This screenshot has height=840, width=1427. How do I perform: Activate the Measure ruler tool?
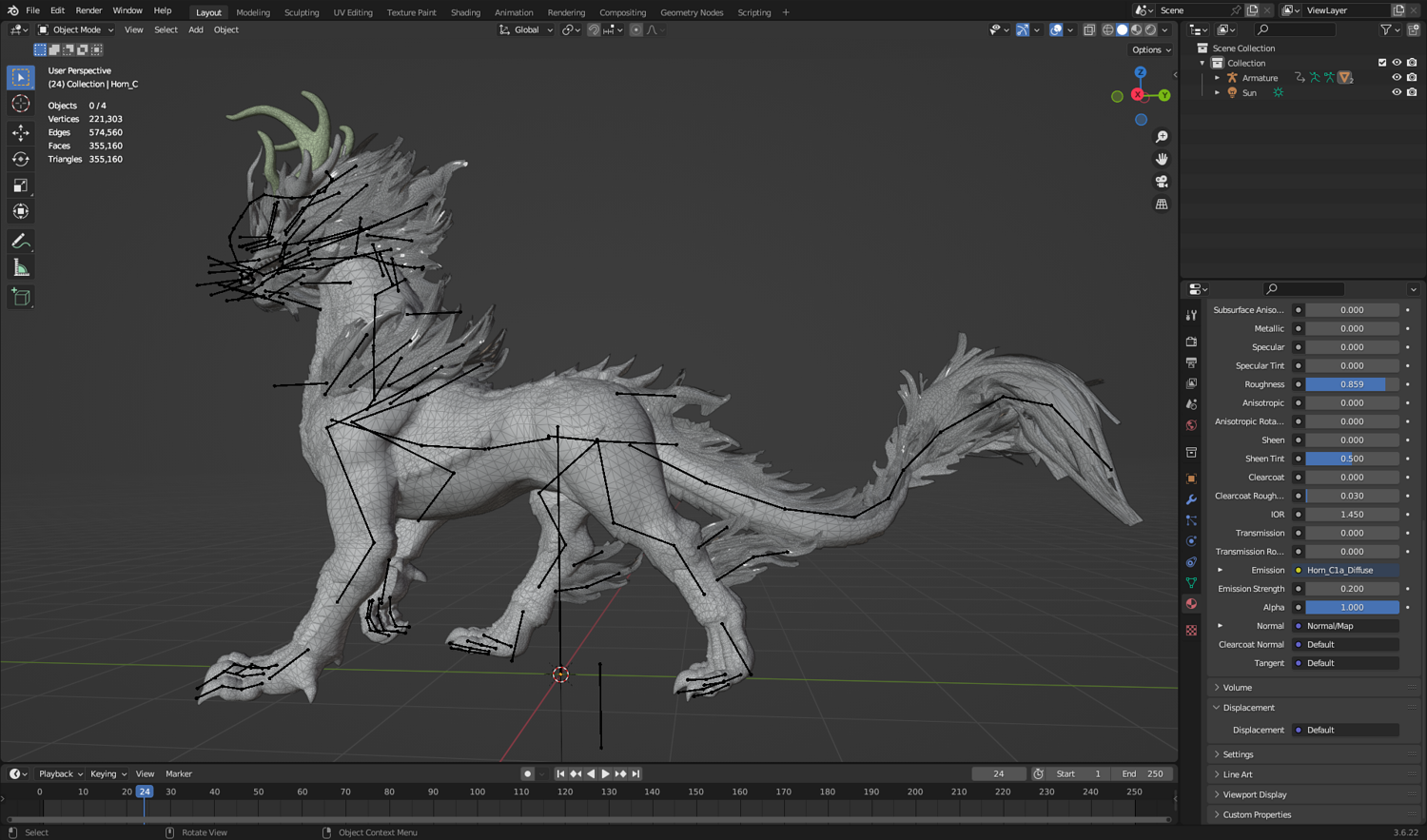[x=21, y=268]
